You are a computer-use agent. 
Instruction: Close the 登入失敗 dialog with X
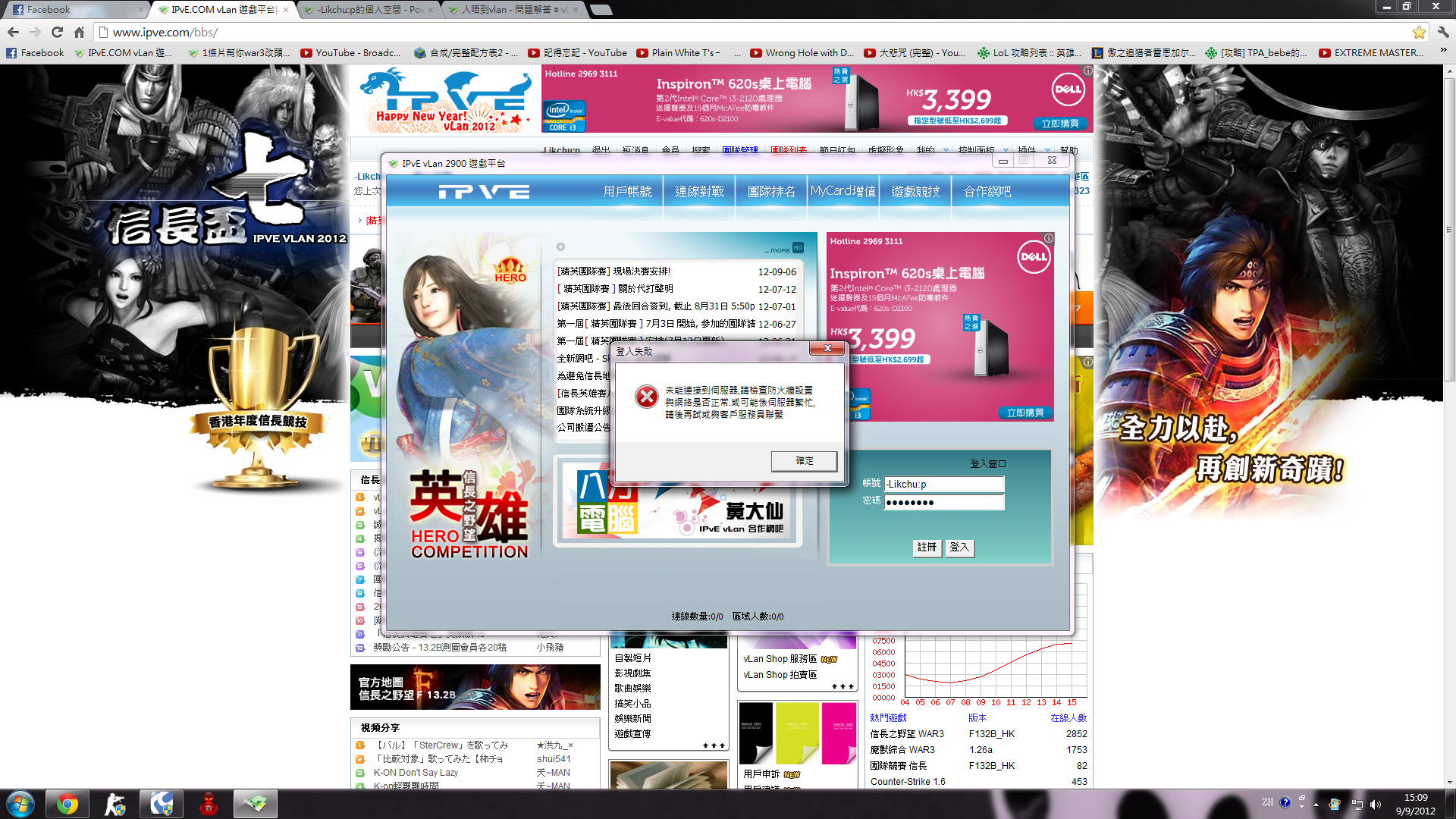tap(827, 348)
